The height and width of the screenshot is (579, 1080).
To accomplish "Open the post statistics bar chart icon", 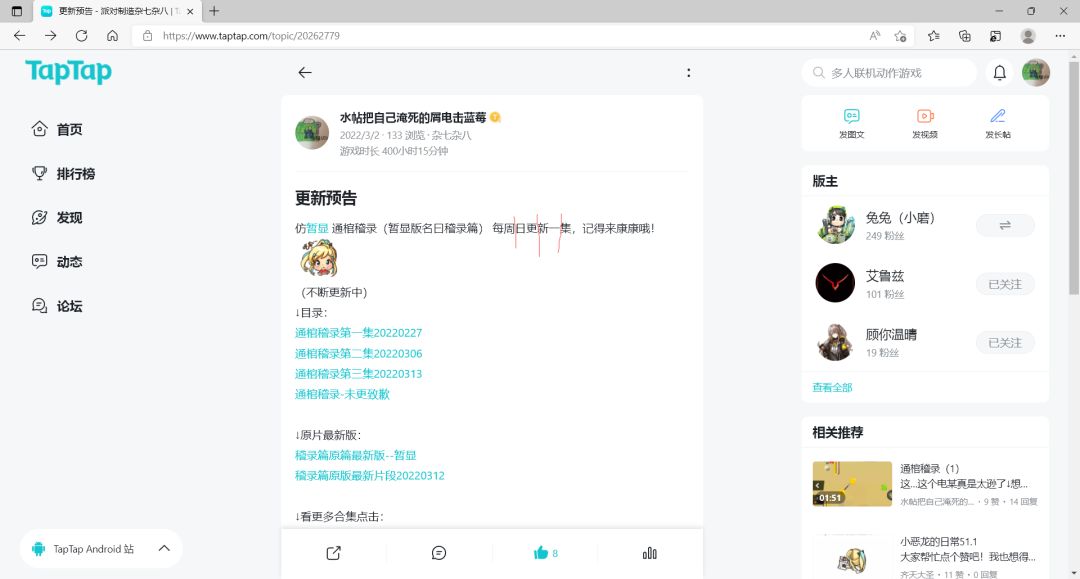I will (x=650, y=553).
